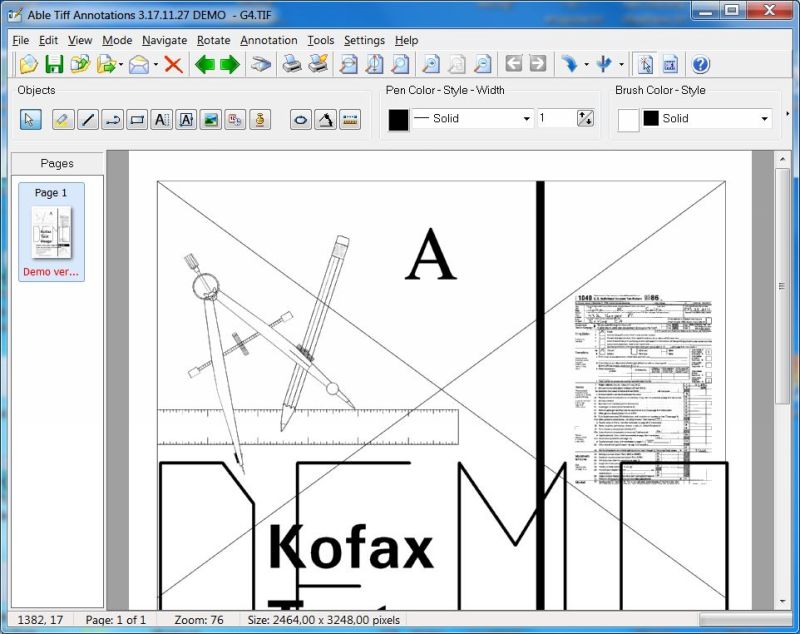The width and height of the screenshot is (800, 634).
Task: Open the Navigate menu
Action: coord(164,40)
